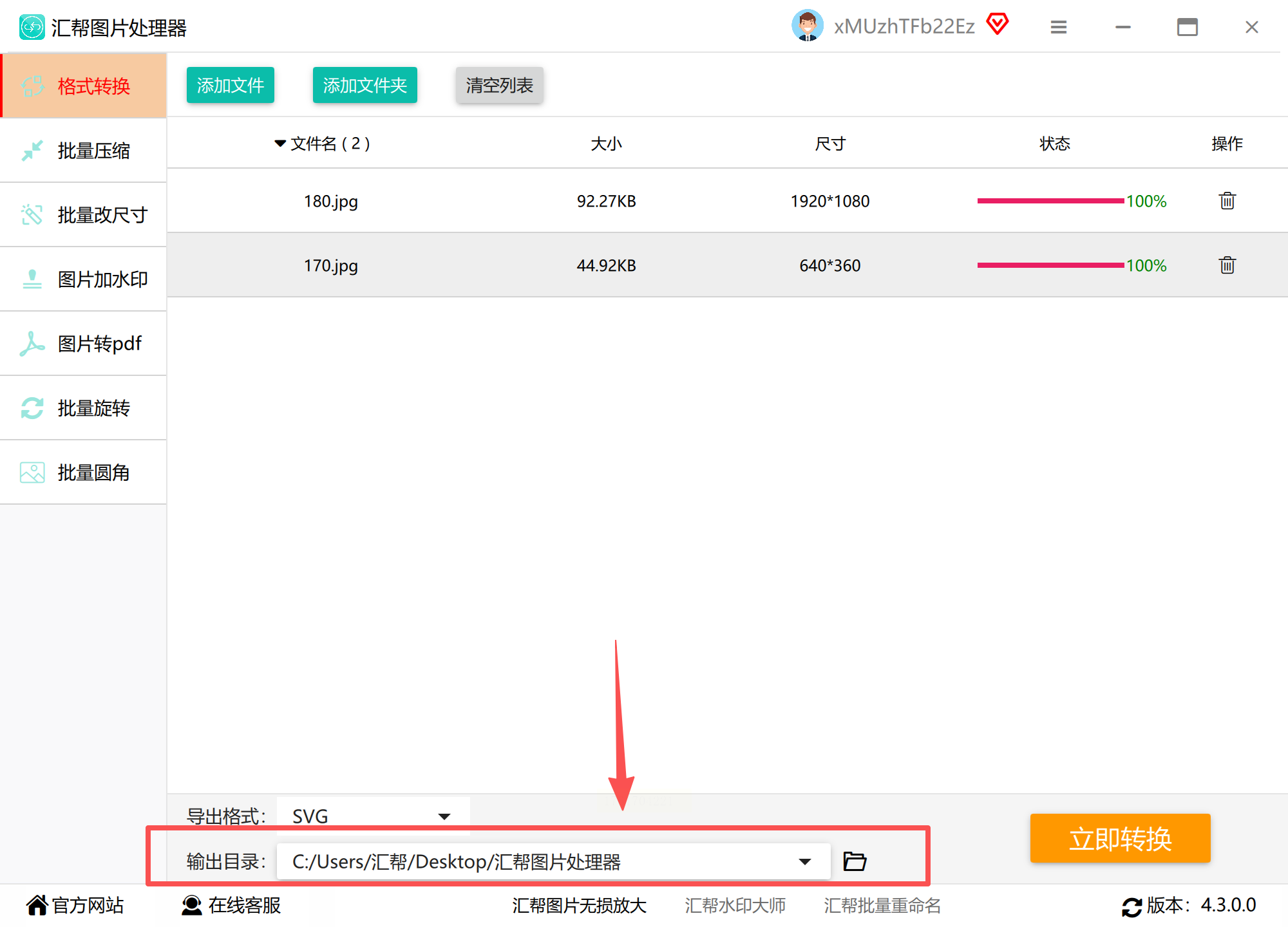Delete the 170.jpg row with trash icon
The width and height of the screenshot is (1288, 927).
(1227, 265)
